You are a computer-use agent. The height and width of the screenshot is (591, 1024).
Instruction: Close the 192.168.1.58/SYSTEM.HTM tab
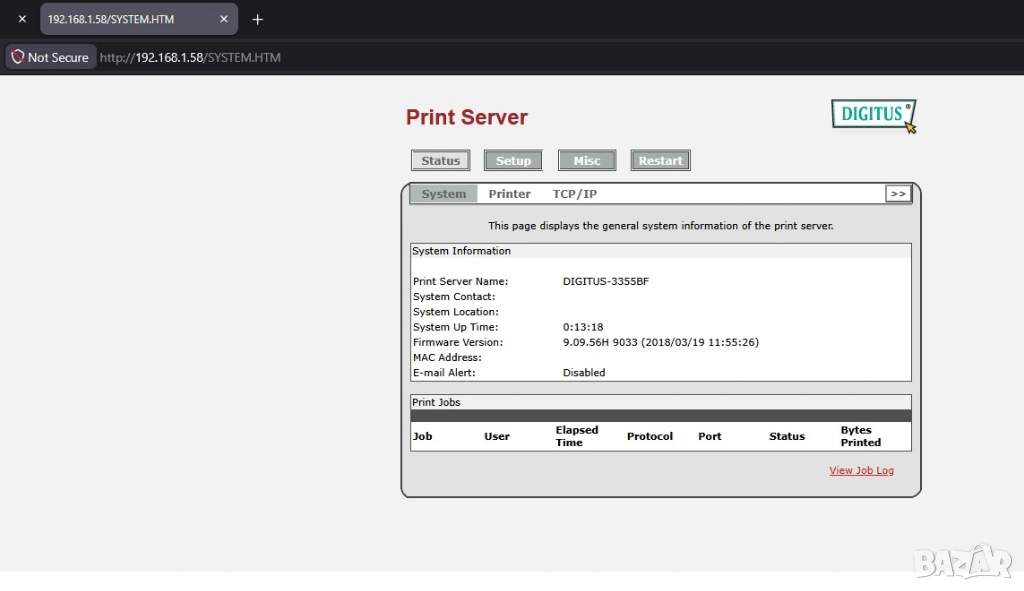223,19
